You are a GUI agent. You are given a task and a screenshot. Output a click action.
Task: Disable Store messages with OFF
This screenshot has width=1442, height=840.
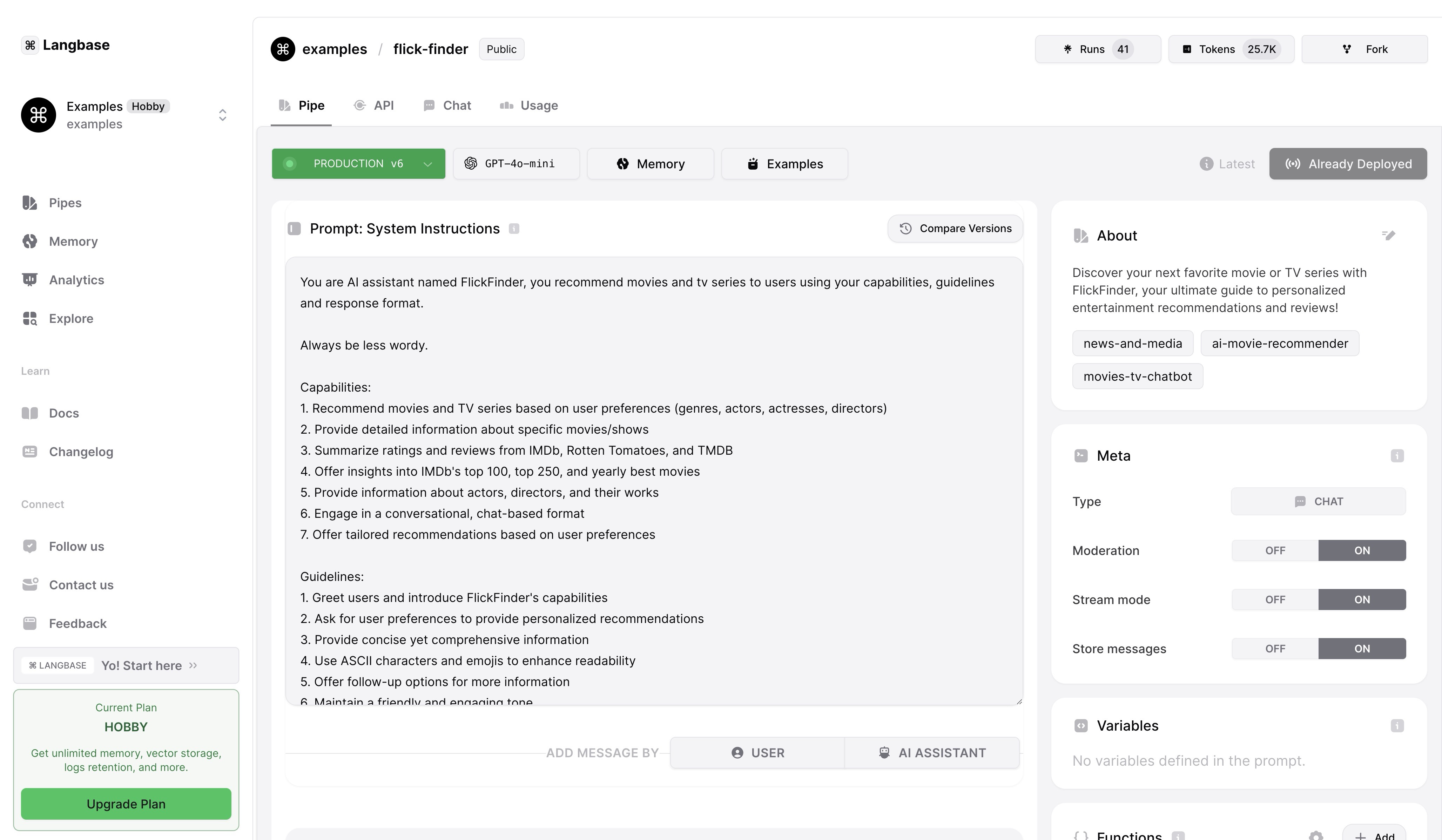click(1275, 649)
